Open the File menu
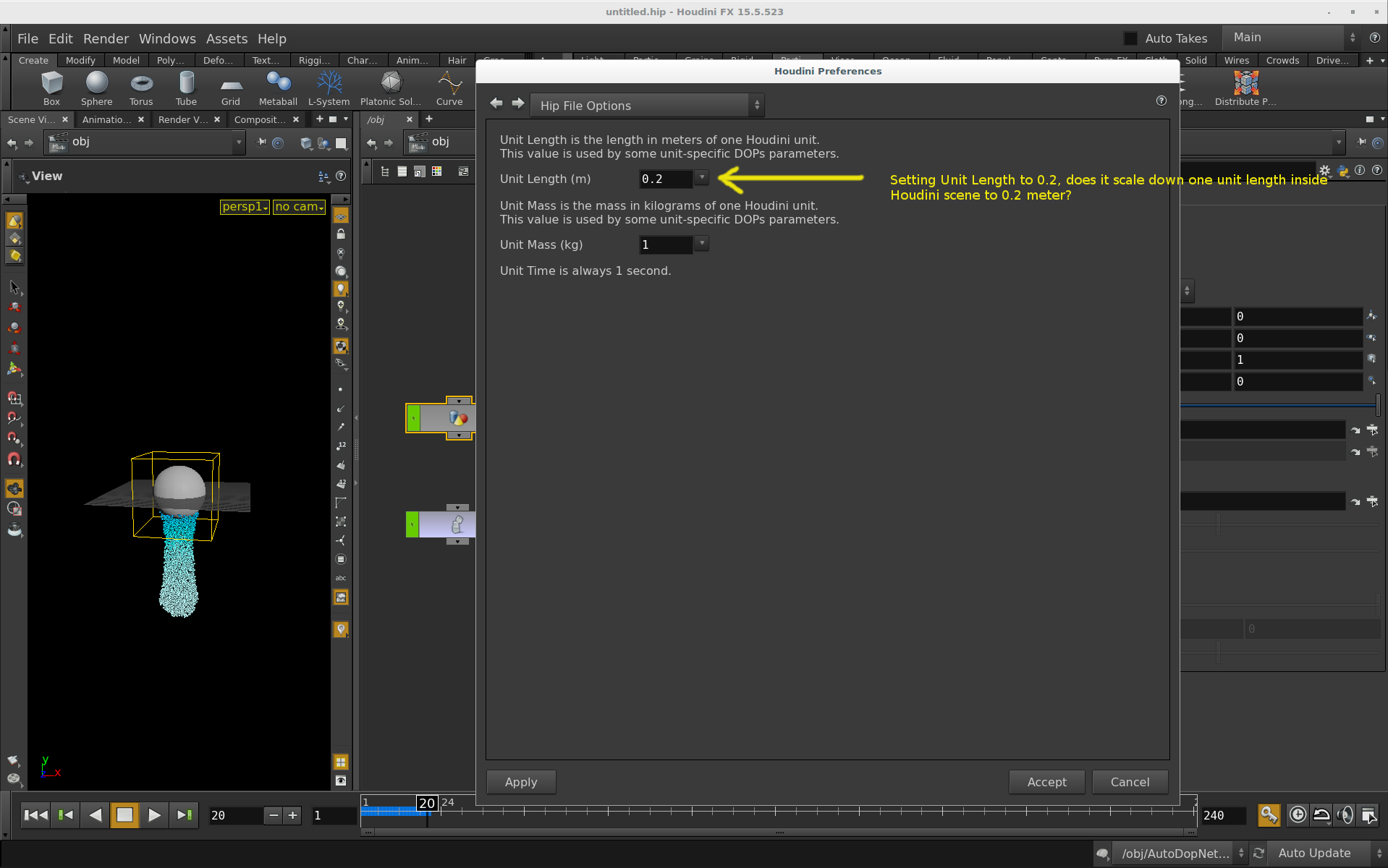The width and height of the screenshot is (1388, 868). coord(27,38)
